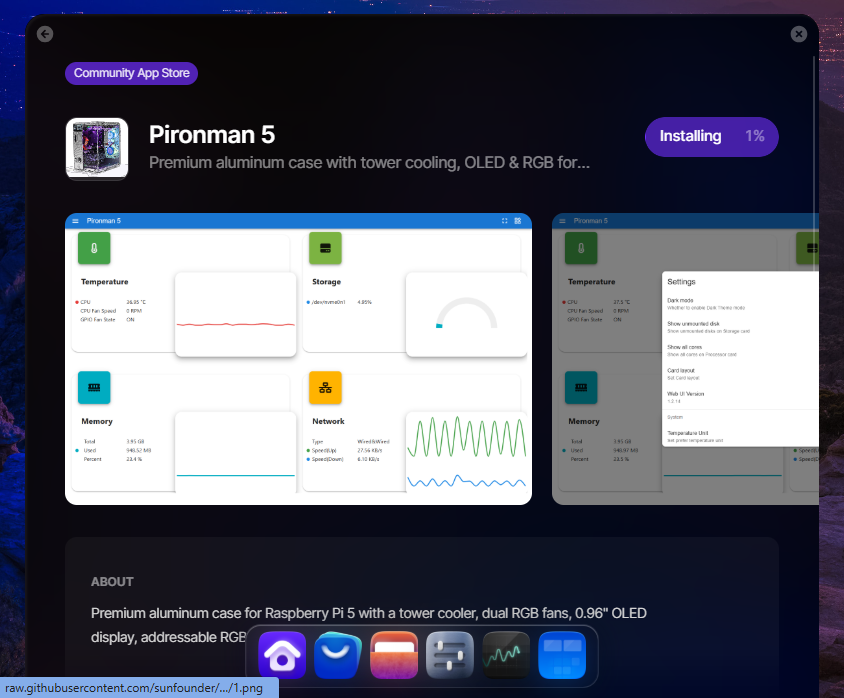Click the Storage gauge in first screenshot
This screenshot has width=844, height=698.
pyautogui.click(x=467, y=314)
